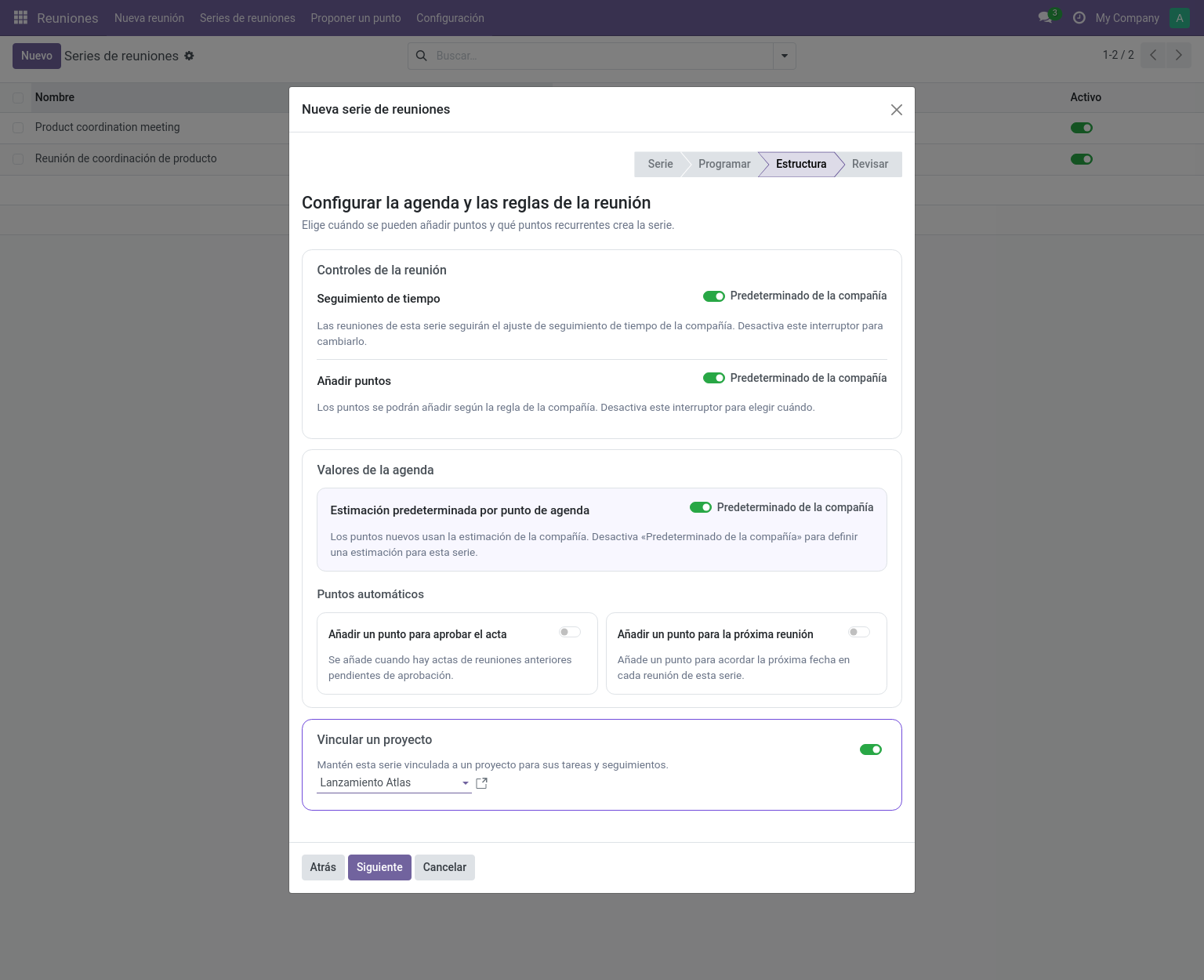Open the Configuración menu
This screenshot has height=980, width=1204.
(x=450, y=18)
